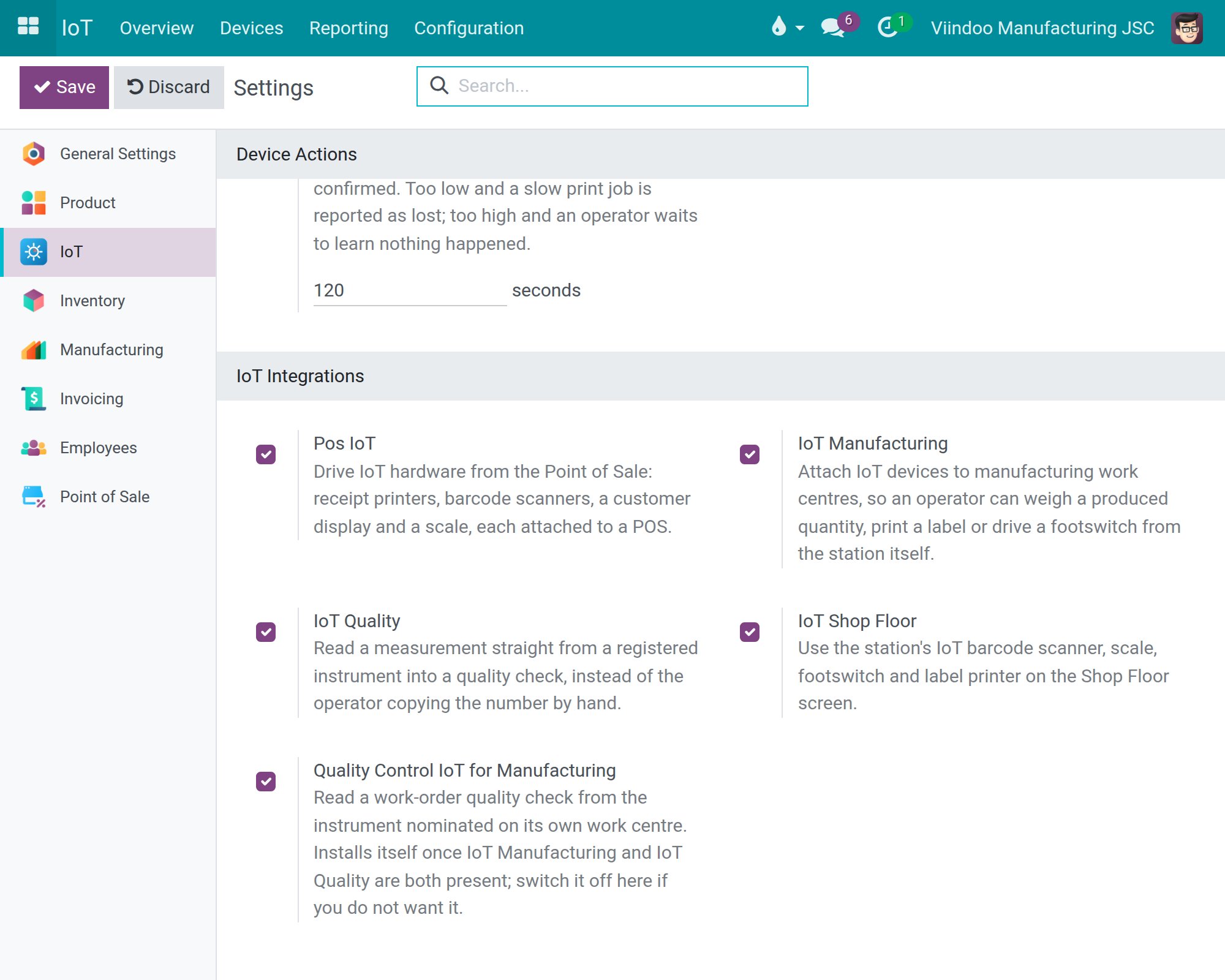Image resolution: width=1225 pixels, height=980 pixels.
Task: Uncheck the Pos IoT checkbox
Action: (266, 454)
